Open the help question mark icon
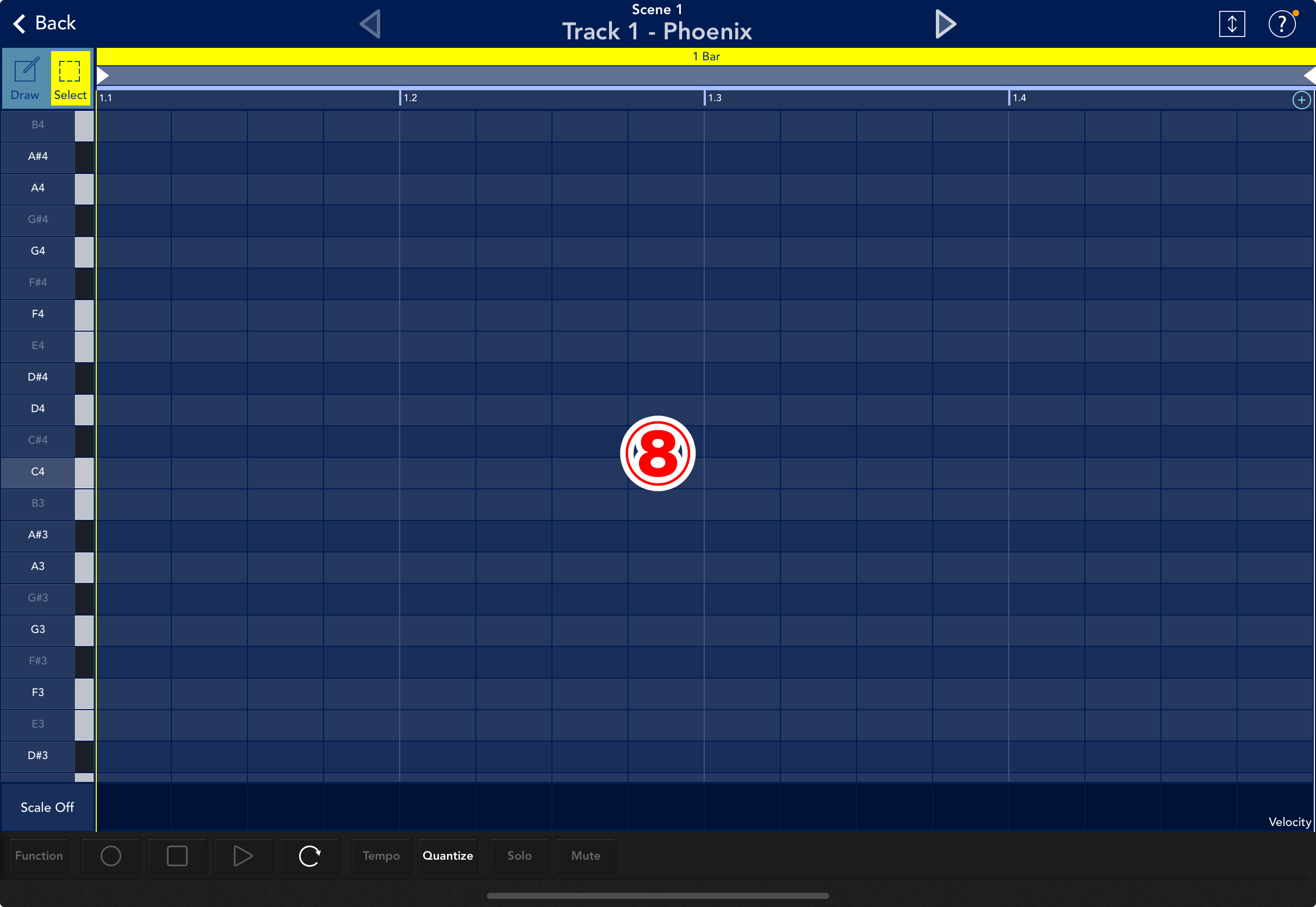 (1282, 24)
